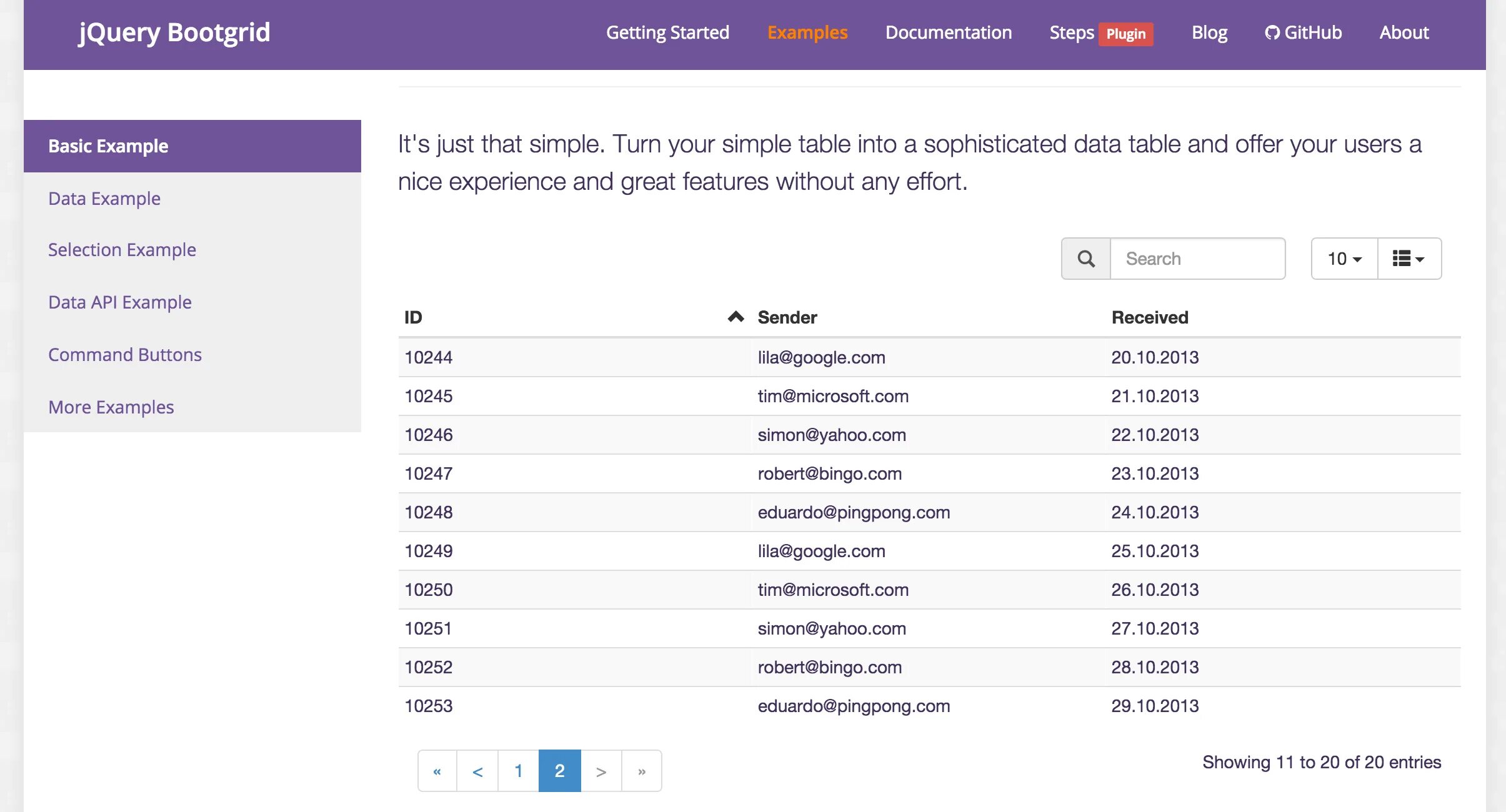Click the search magnifier icon
Screen dimensions: 1506x812
1086,259
